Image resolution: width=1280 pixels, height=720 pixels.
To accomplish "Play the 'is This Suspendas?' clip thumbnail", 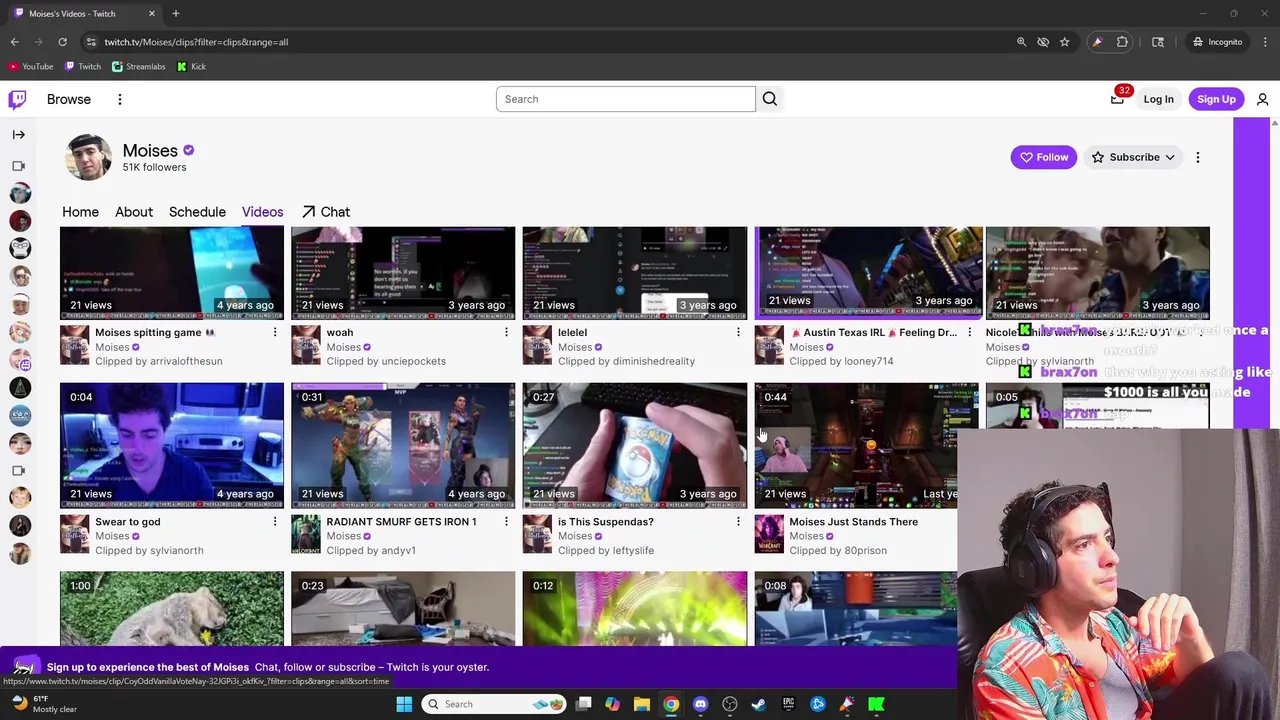I will 635,446.
